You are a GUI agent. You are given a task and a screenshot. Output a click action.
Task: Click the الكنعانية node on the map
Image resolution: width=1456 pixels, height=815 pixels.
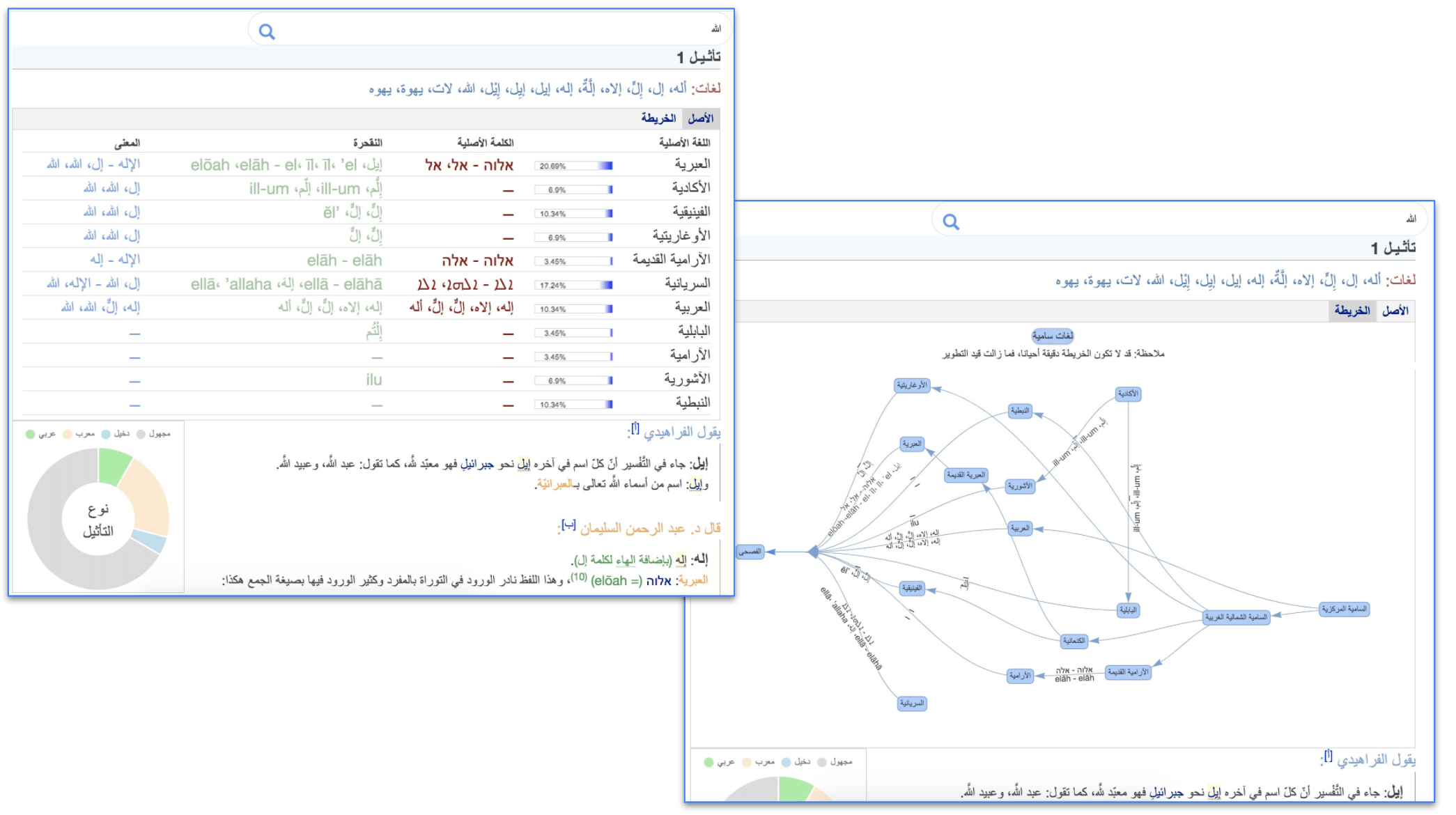(x=1074, y=641)
